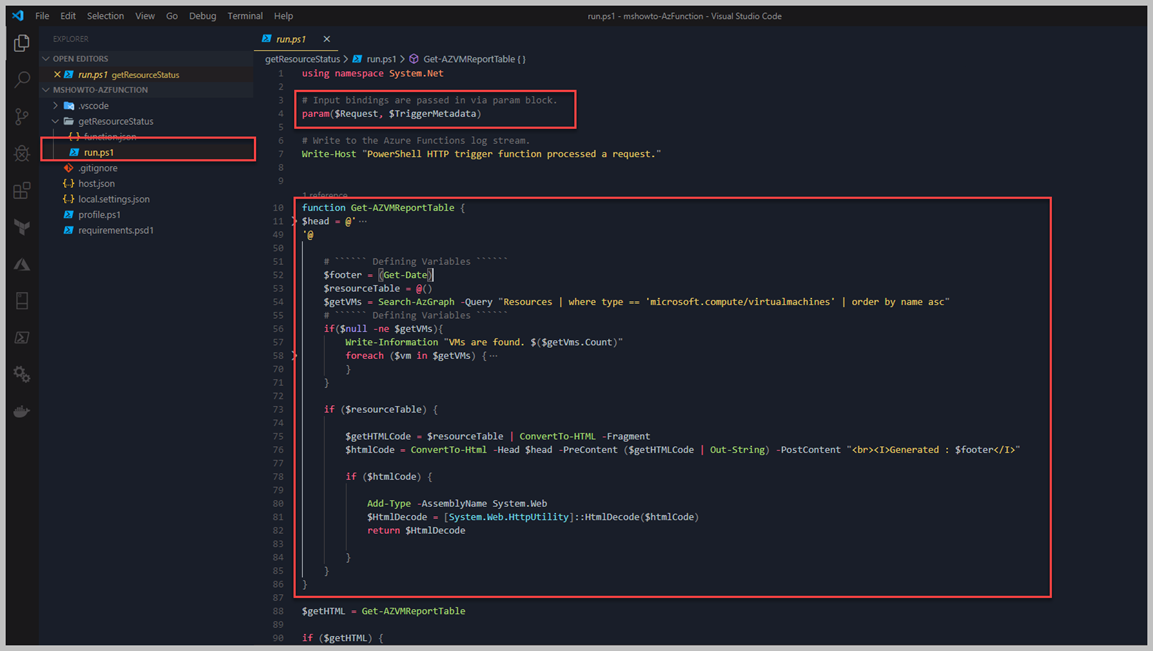The height and width of the screenshot is (651, 1153).
Task: Collapse the getResourceStatus folder
Action: 56,121
